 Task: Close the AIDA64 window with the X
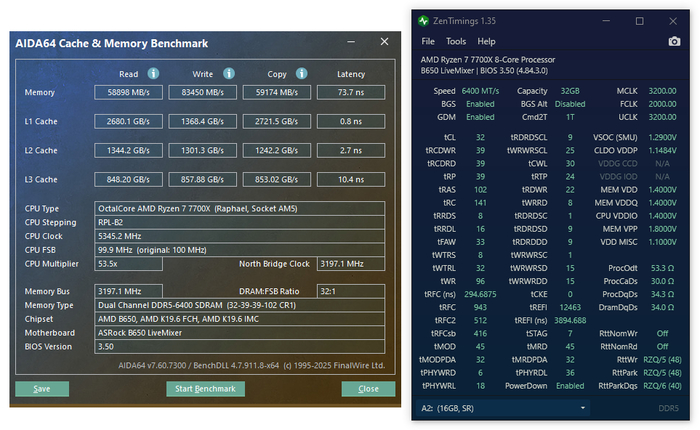click(384, 42)
